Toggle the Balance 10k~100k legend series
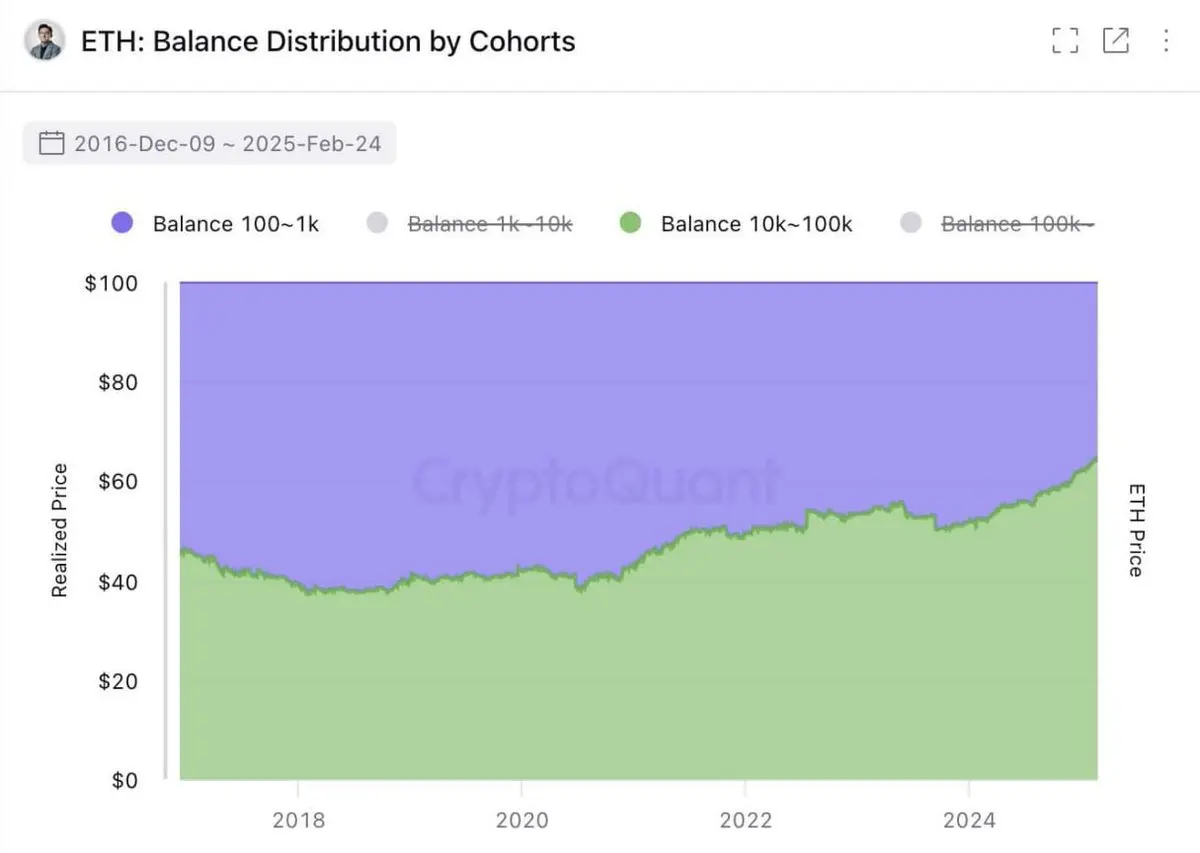 tap(735, 224)
